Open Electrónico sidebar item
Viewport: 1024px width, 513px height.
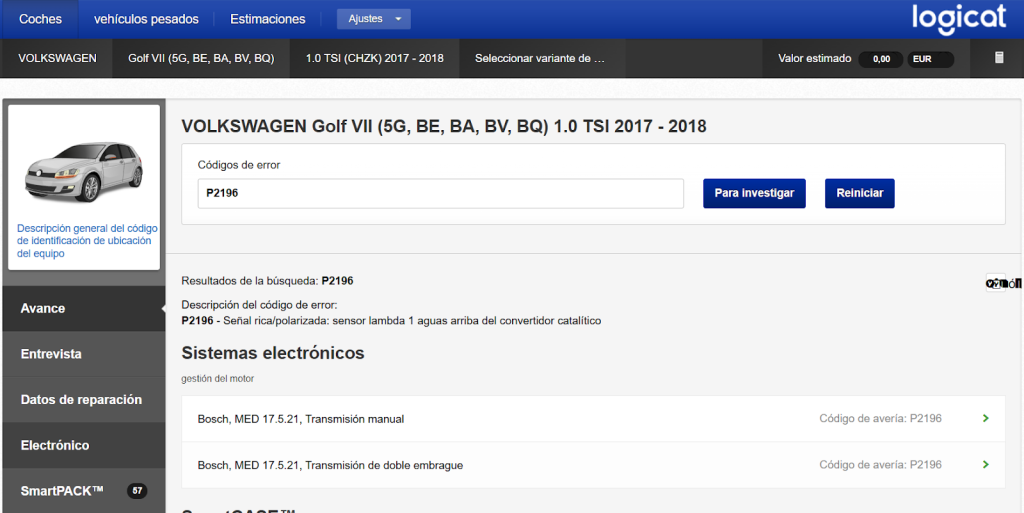tap(84, 445)
